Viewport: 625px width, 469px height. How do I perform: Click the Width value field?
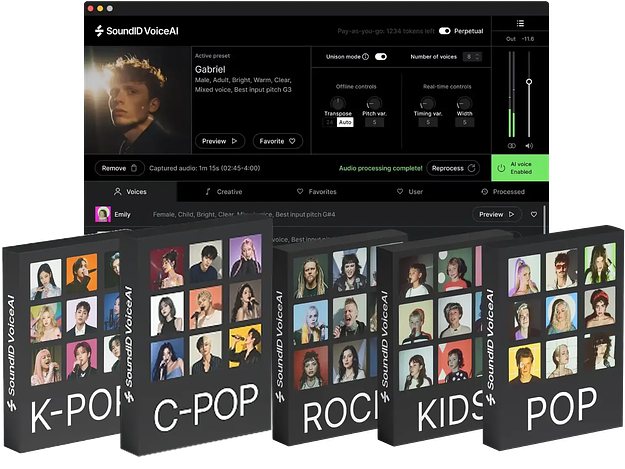(464, 122)
